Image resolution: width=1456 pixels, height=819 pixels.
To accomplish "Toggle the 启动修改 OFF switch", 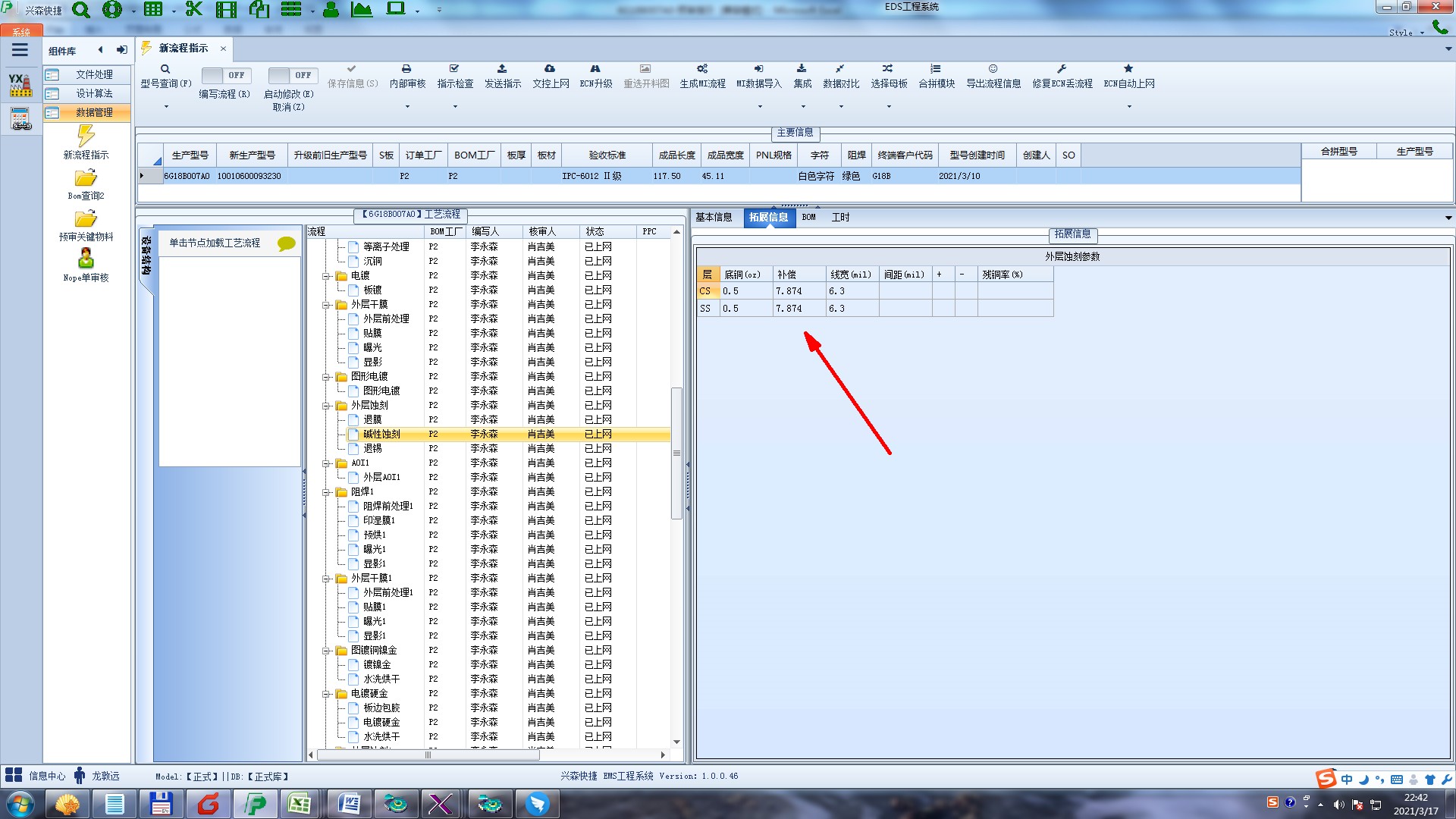I will pyautogui.click(x=291, y=75).
